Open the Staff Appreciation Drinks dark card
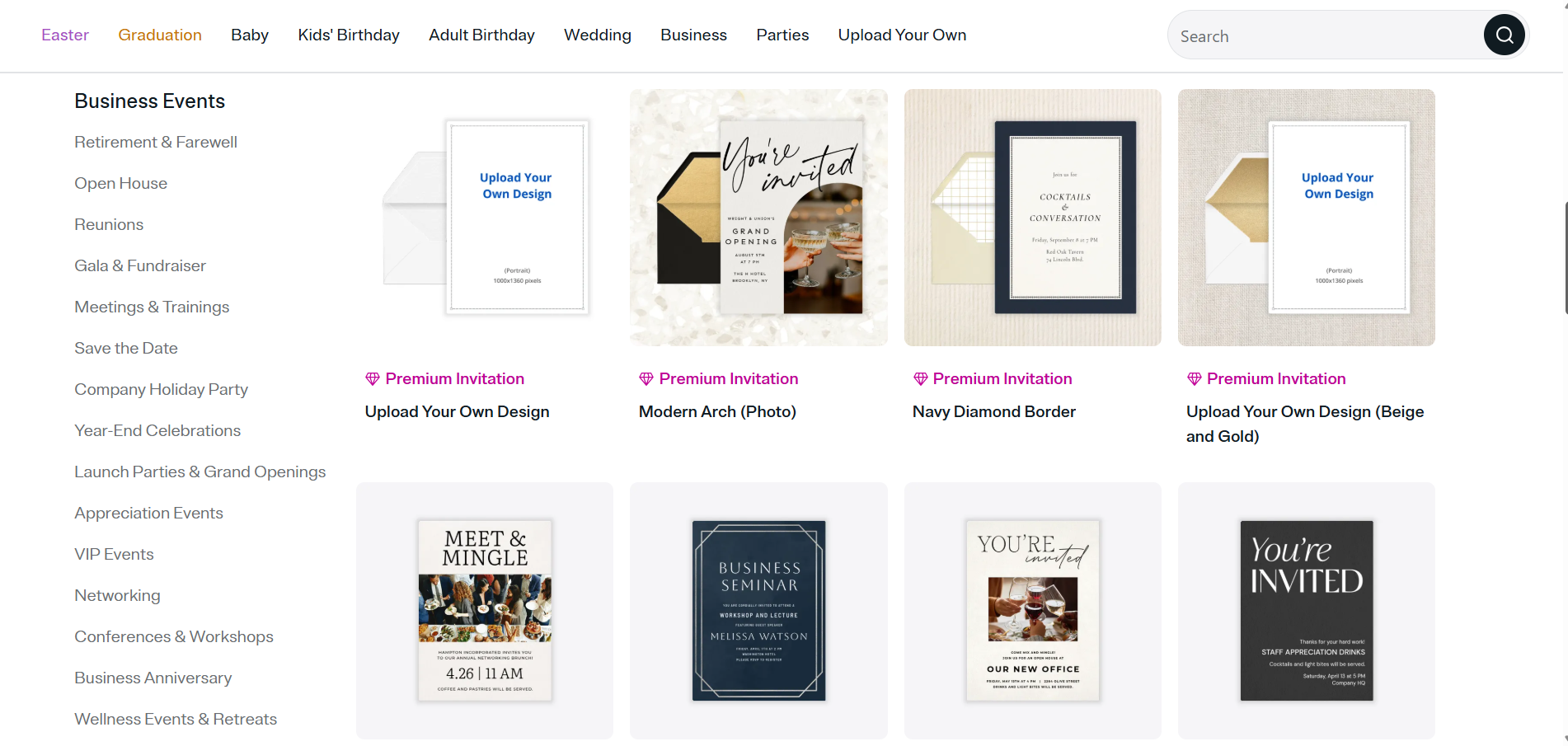1568x746 pixels. tap(1306, 610)
